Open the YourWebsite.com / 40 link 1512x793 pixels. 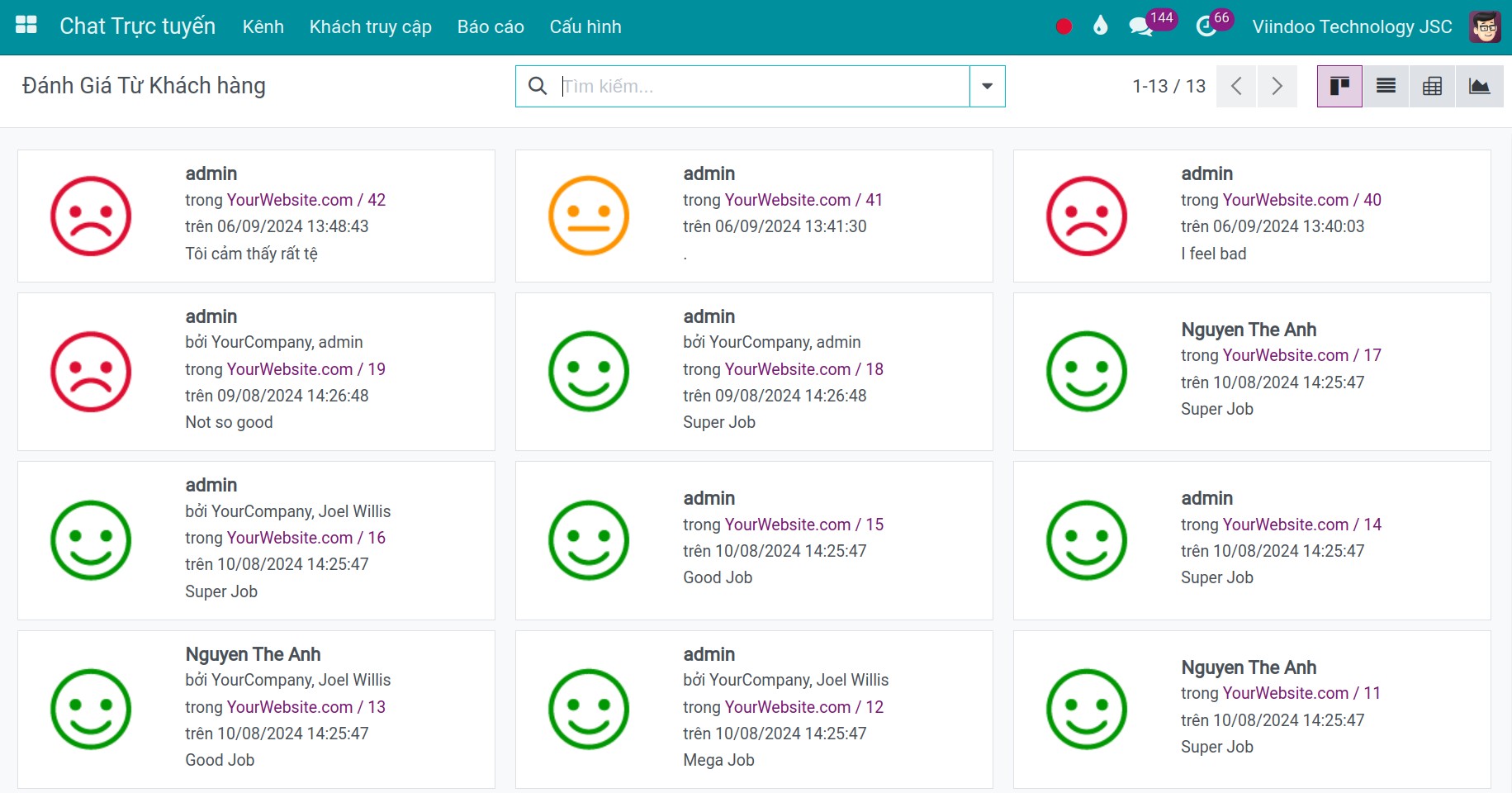1302,200
